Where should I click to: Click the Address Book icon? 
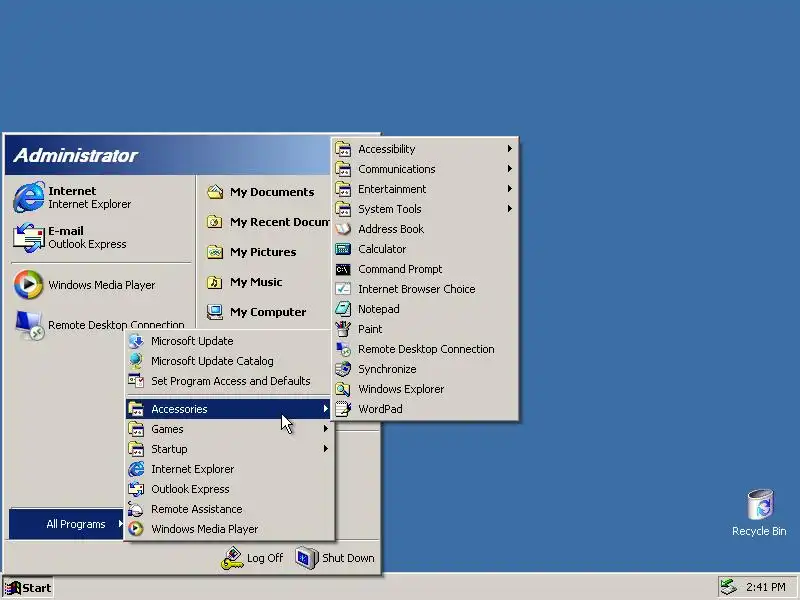[x=343, y=229]
